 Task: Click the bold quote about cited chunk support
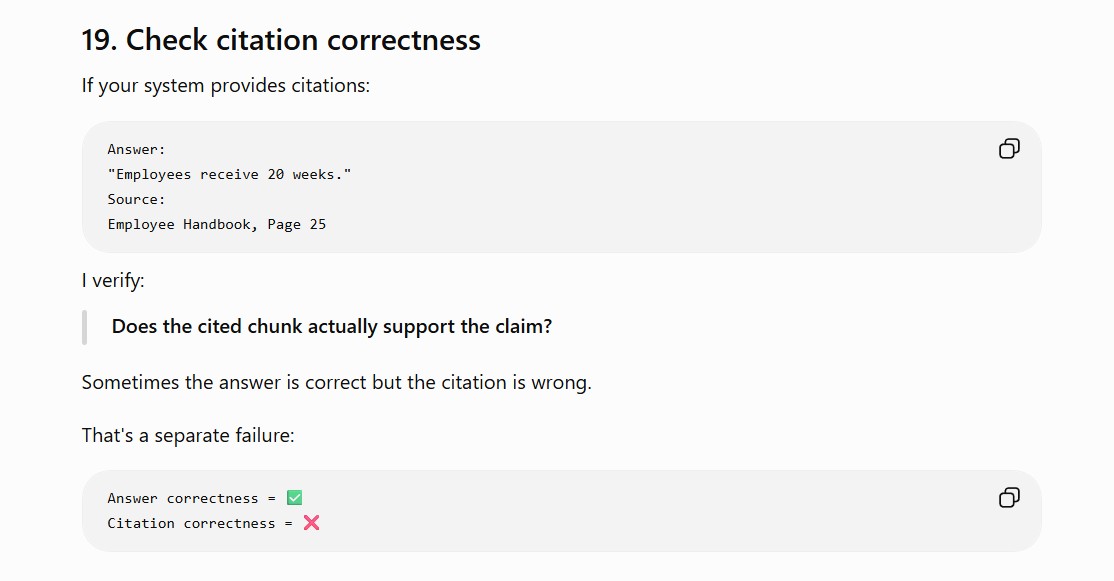[x=332, y=327]
